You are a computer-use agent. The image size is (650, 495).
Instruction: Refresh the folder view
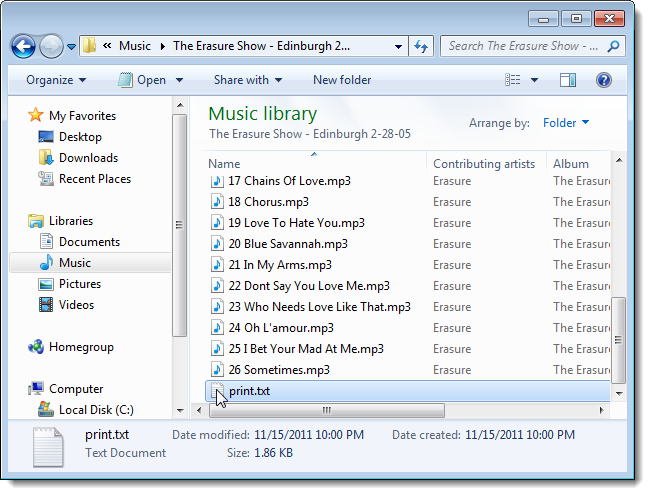(421, 46)
